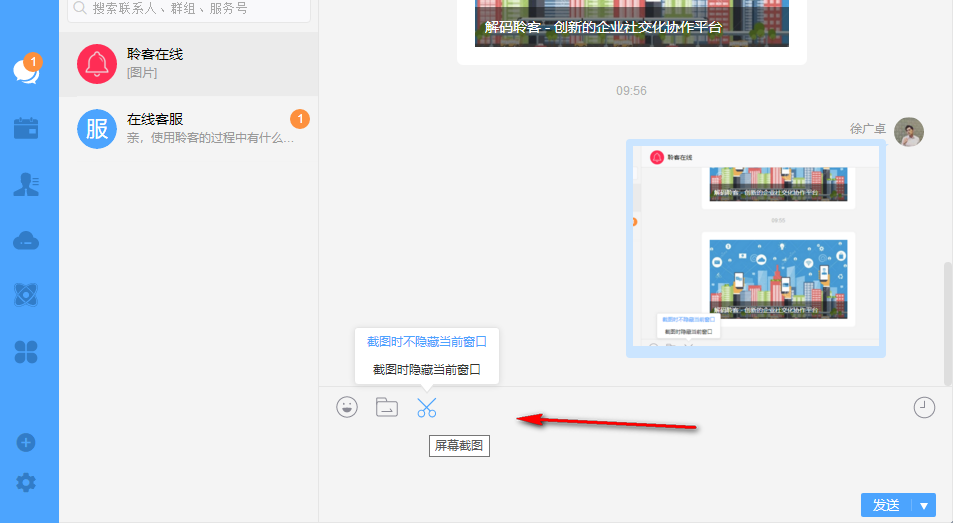
Task: Select 截图时隐藏当前窗口 option
Action: [427, 369]
